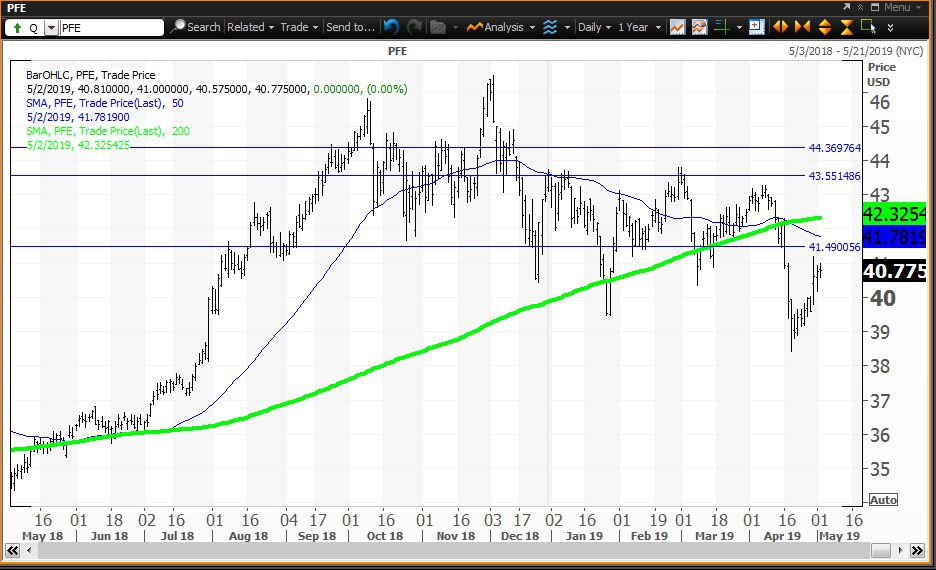Click the date range 5/3/2018 - 5/21/2019 label
The height and width of the screenshot is (570, 936).
(x=855, y=51)
